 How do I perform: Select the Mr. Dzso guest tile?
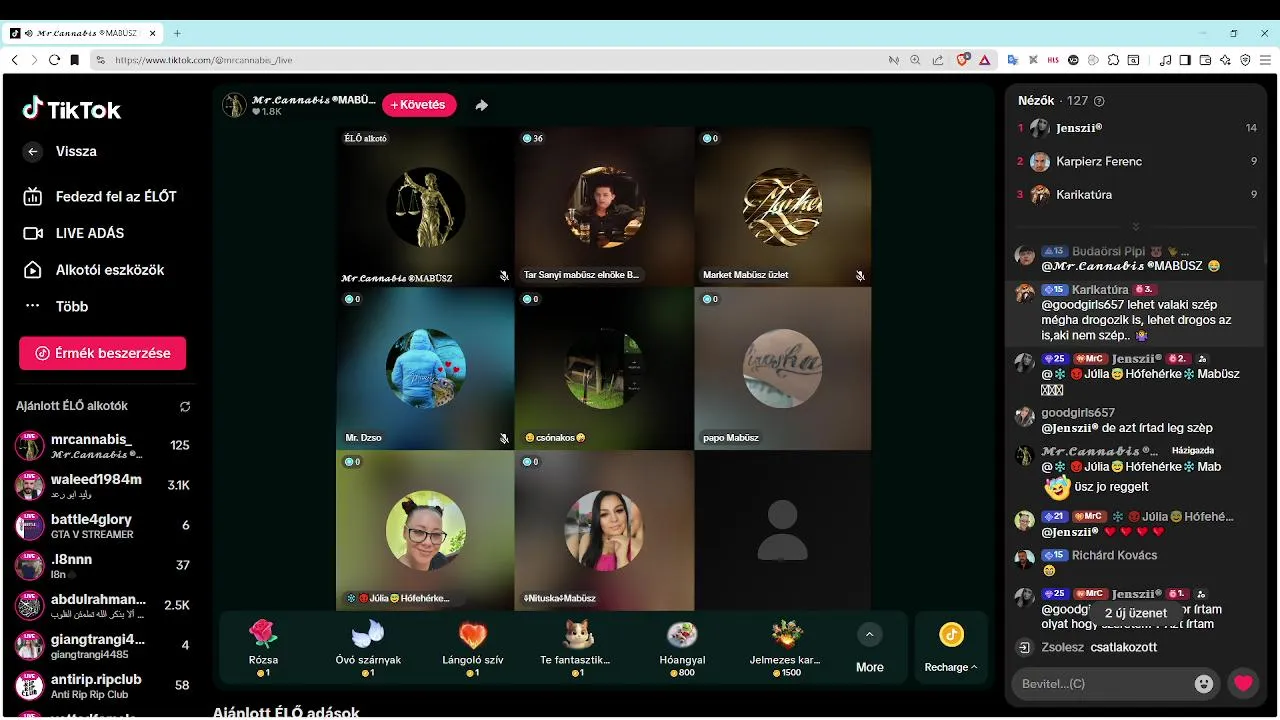pos(425,369)
